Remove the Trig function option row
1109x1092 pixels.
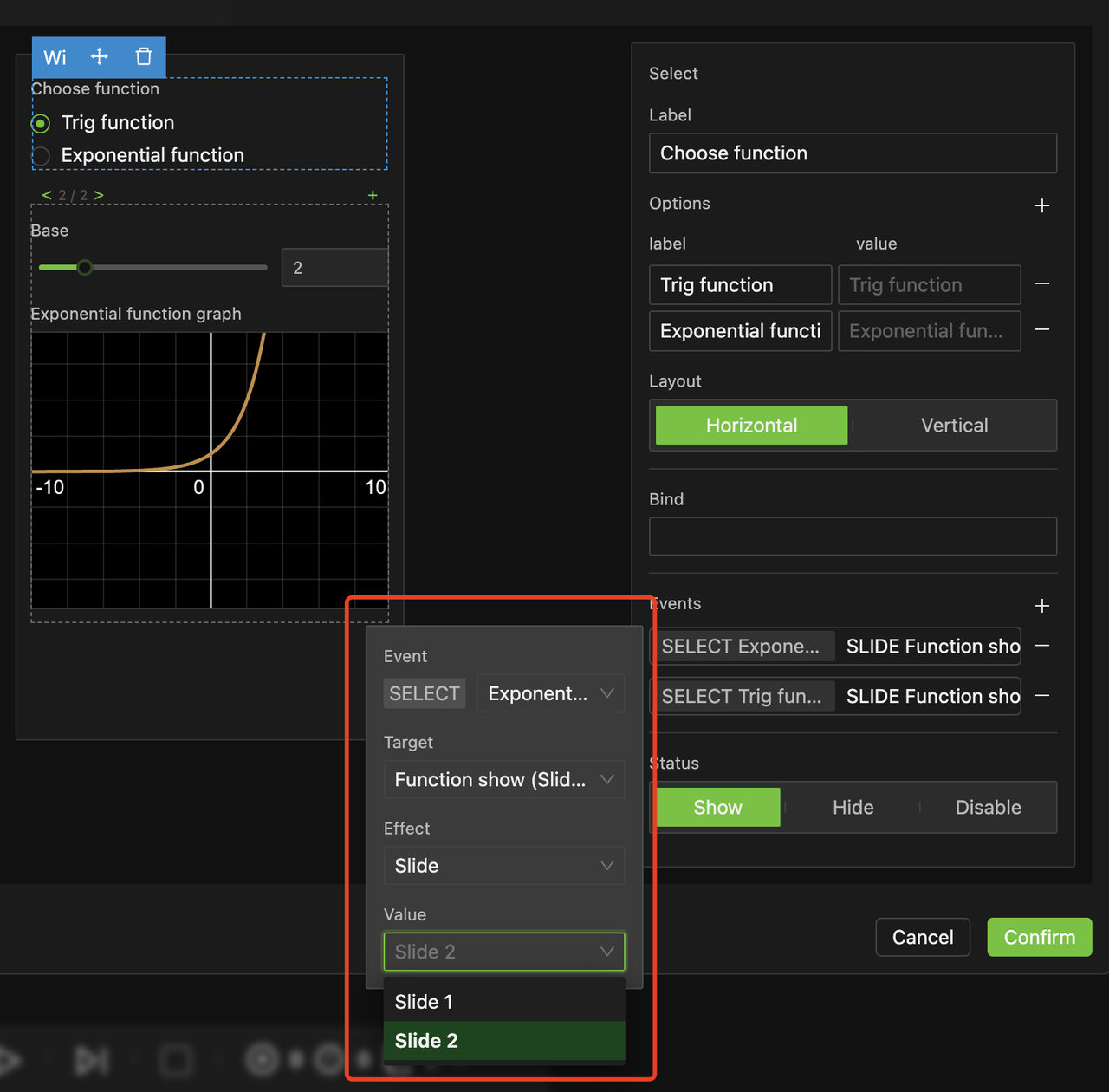coord(1042,284)
